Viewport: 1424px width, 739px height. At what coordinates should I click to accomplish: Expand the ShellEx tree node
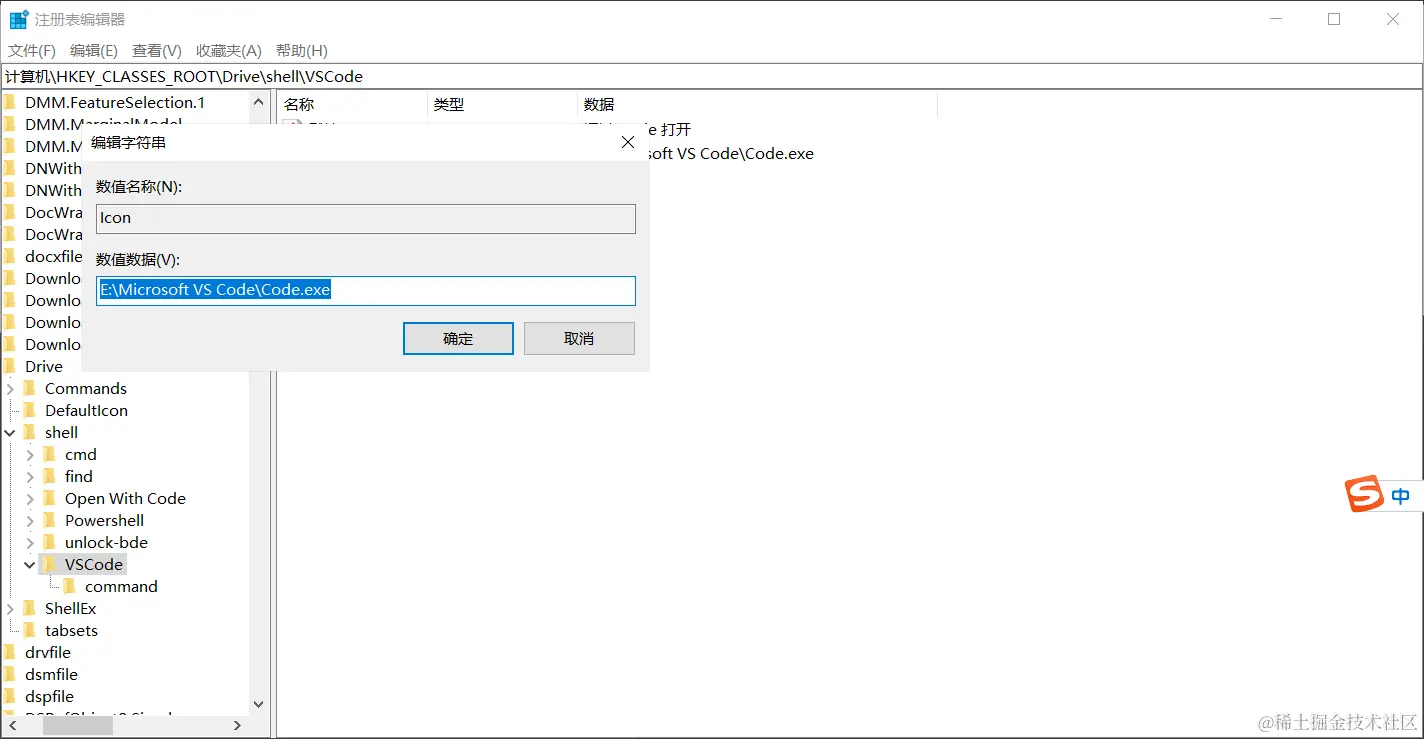10,608
